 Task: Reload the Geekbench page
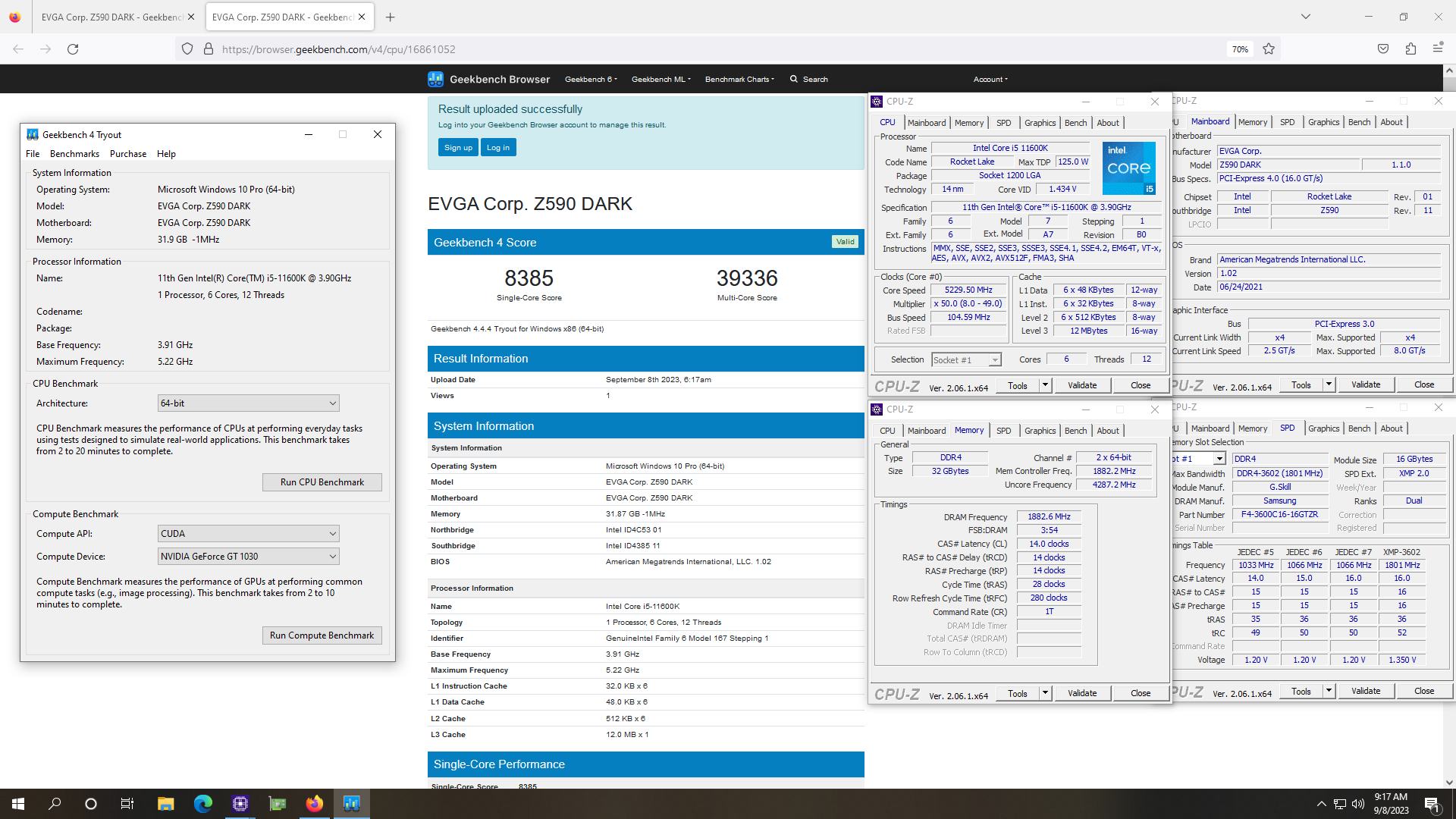pyautogui.click(x=73, y=49)
